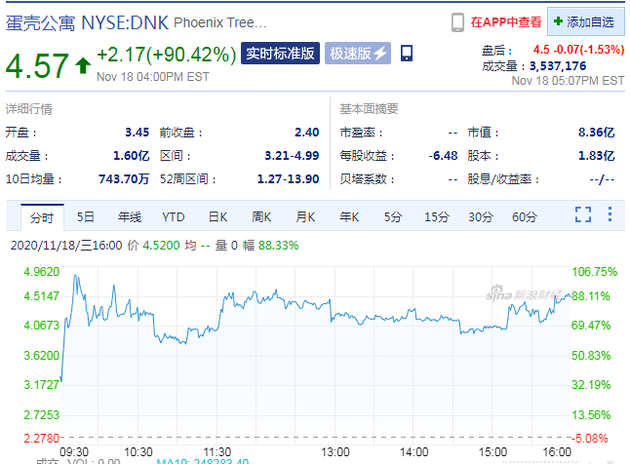
Task: Click the volume value 1.60亿
Action: 131,155
